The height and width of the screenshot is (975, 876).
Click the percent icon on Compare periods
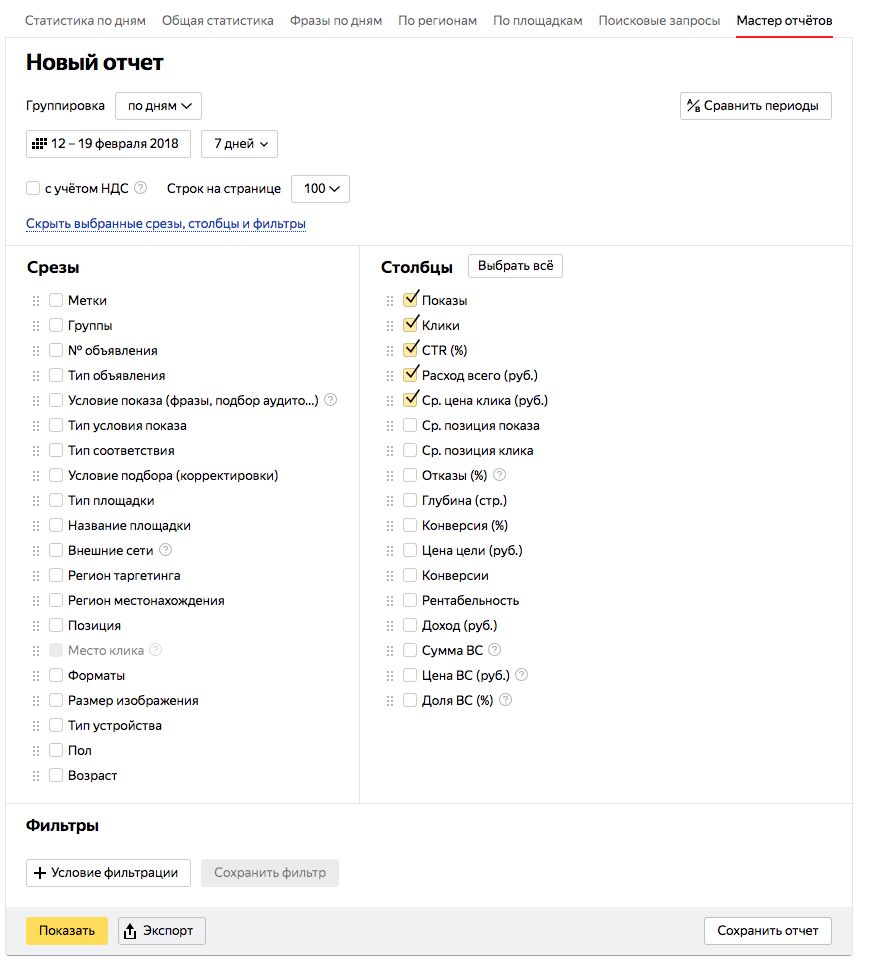pos(692,106)
